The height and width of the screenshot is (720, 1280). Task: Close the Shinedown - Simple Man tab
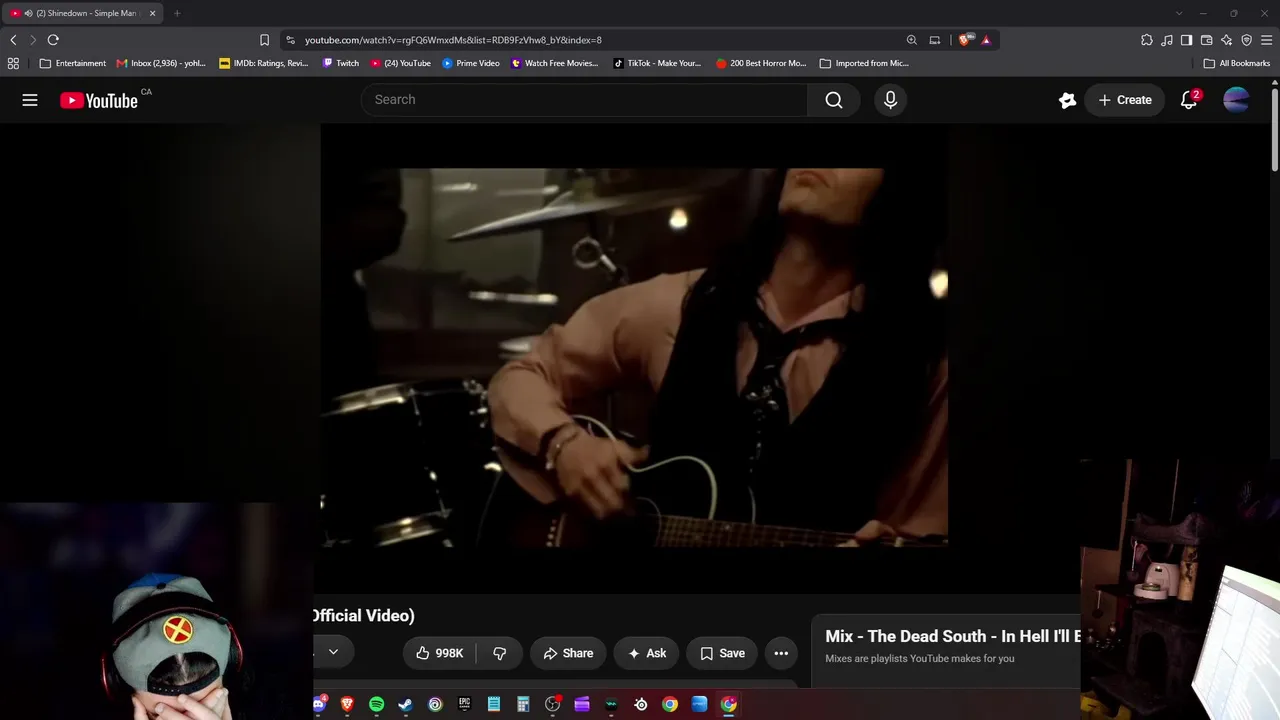(152, 13)
